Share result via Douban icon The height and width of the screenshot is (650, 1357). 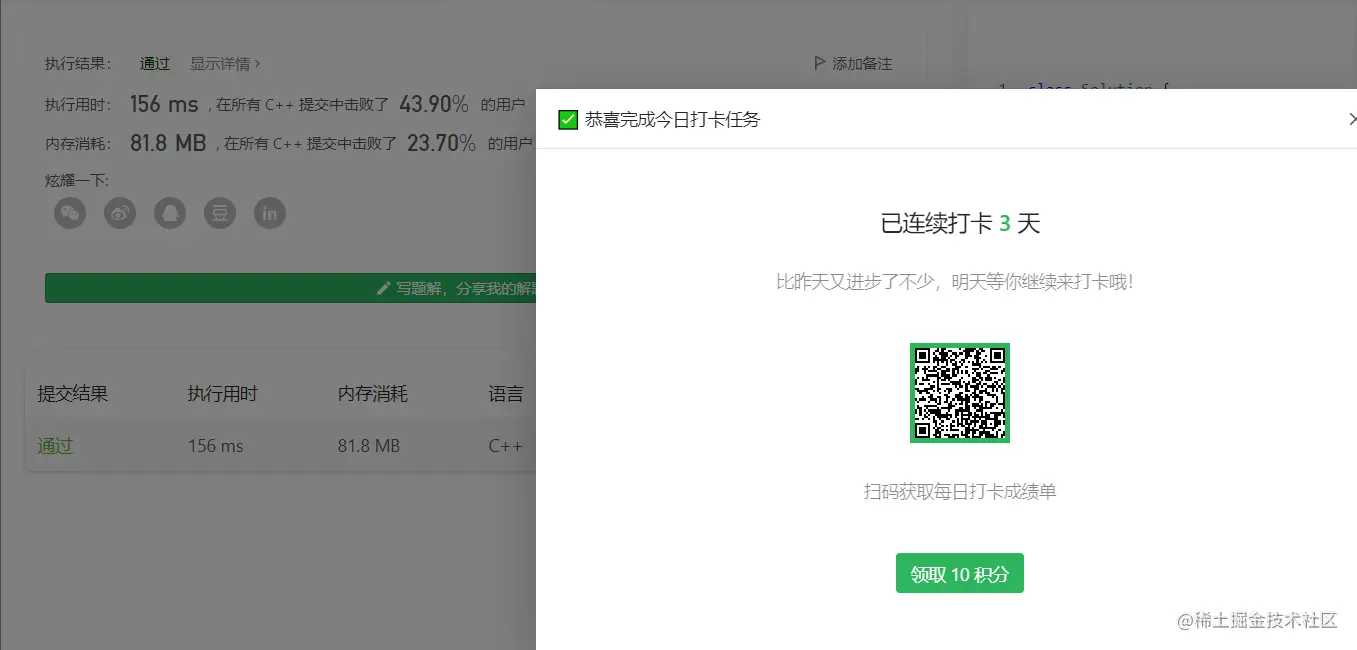click(220, 213)
